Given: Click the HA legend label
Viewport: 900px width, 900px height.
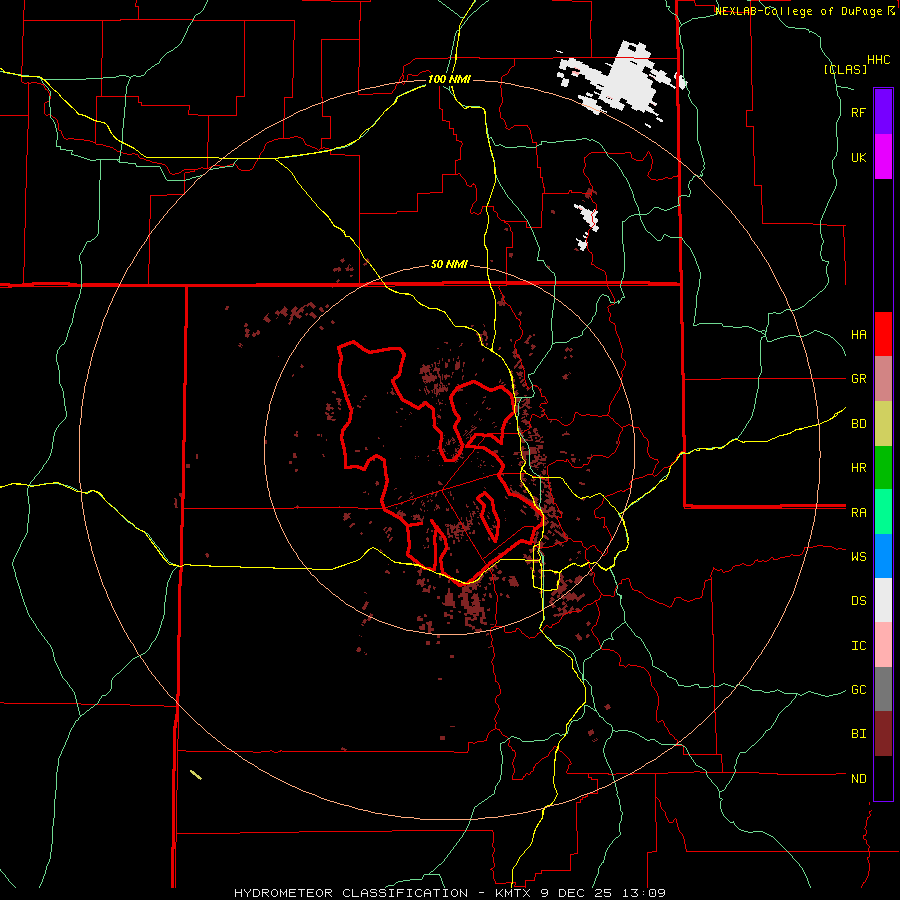Looking at the screenshot, I should (x=858, y=335).
